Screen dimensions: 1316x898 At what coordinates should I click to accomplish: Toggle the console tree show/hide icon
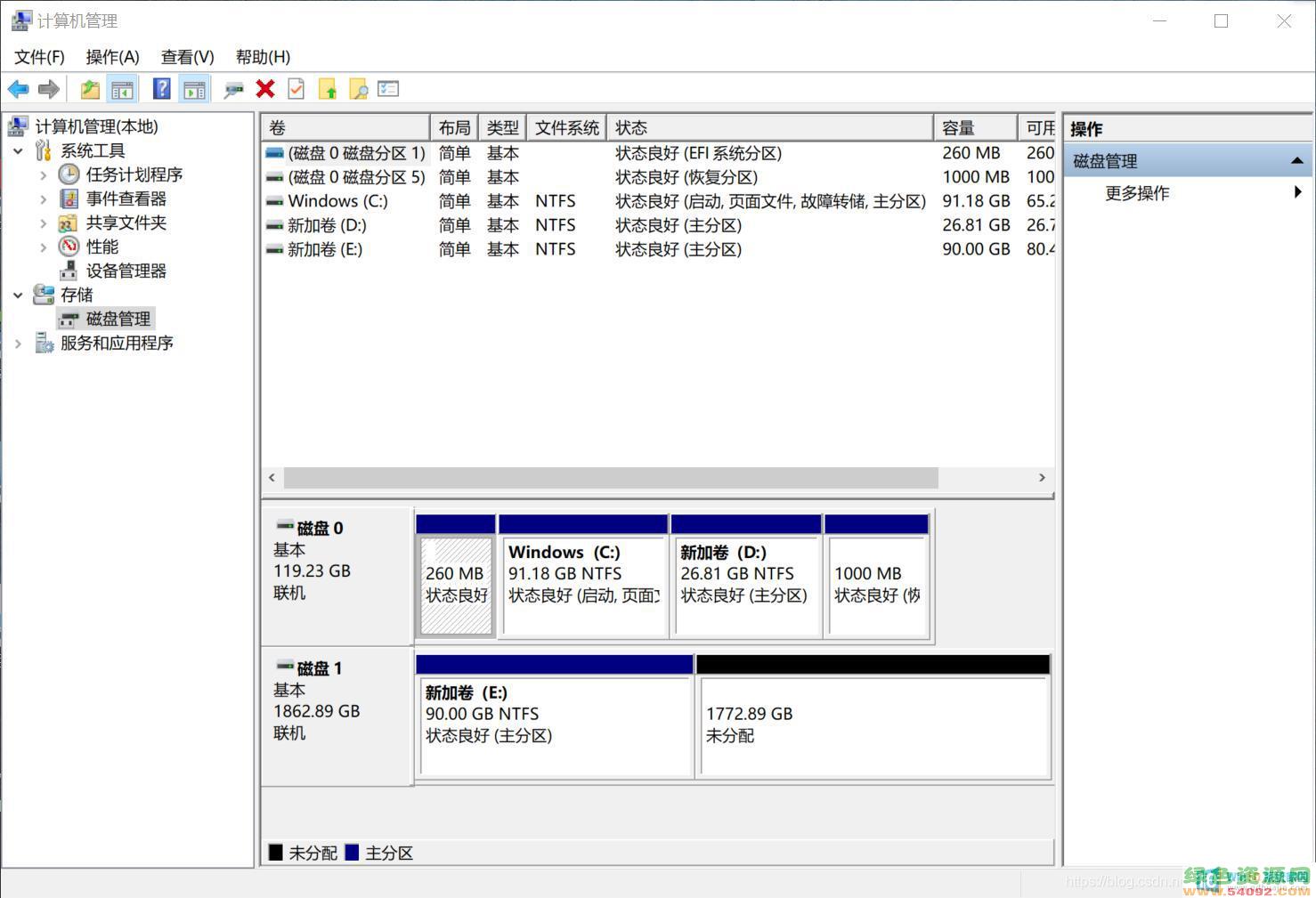pyautogui.click(x=121, y=89)
